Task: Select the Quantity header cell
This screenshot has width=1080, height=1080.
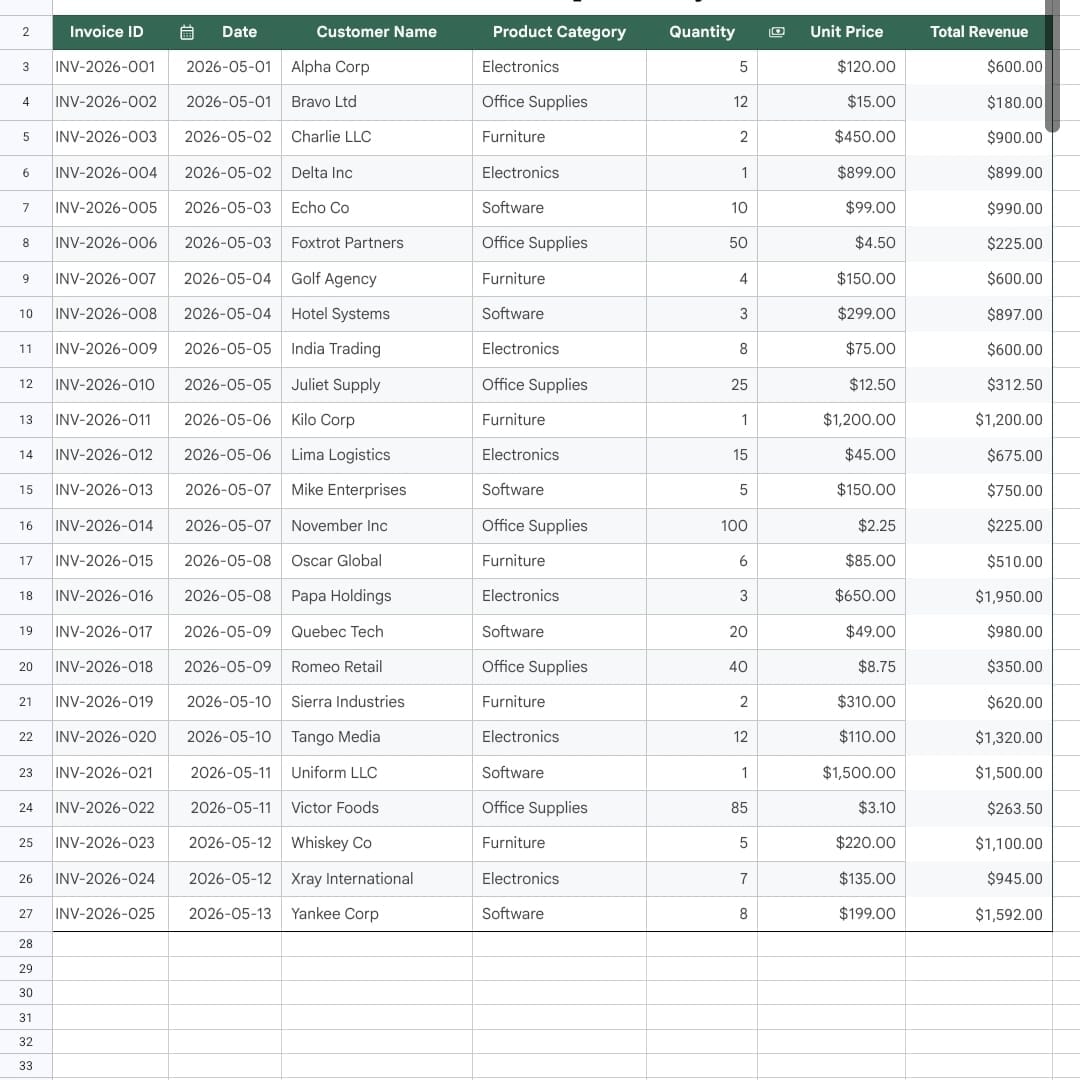Action: pos(702,32)
